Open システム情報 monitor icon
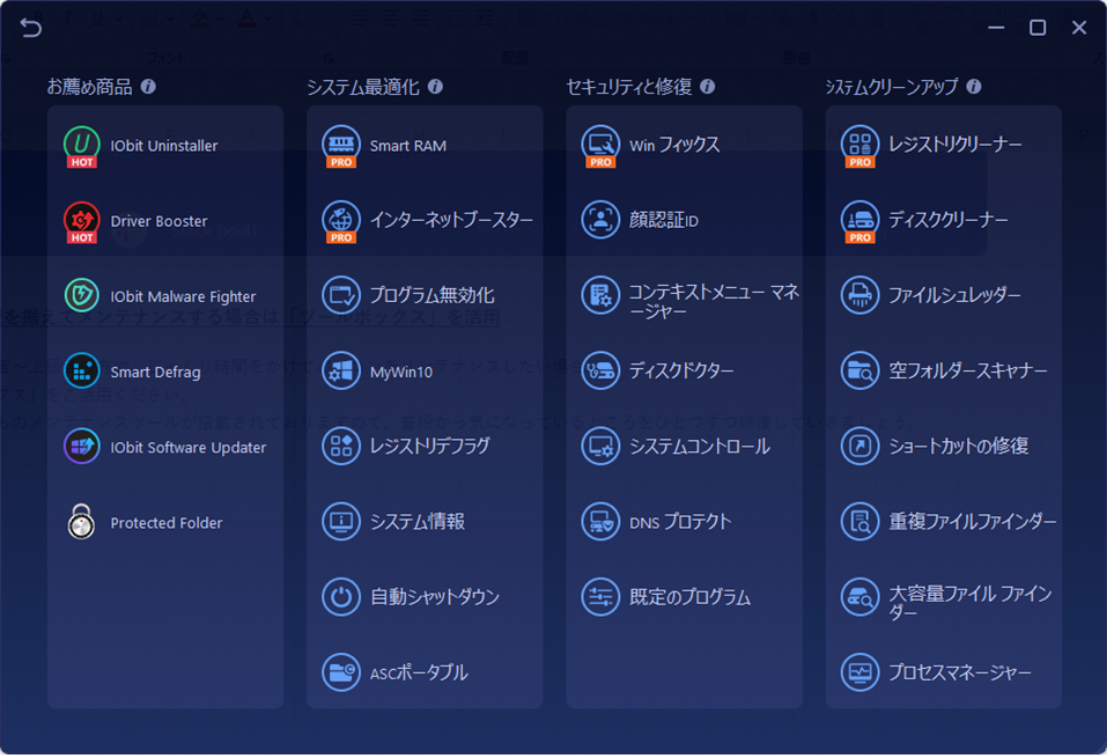The image size is (1107, 755). [x=341, y=521]
